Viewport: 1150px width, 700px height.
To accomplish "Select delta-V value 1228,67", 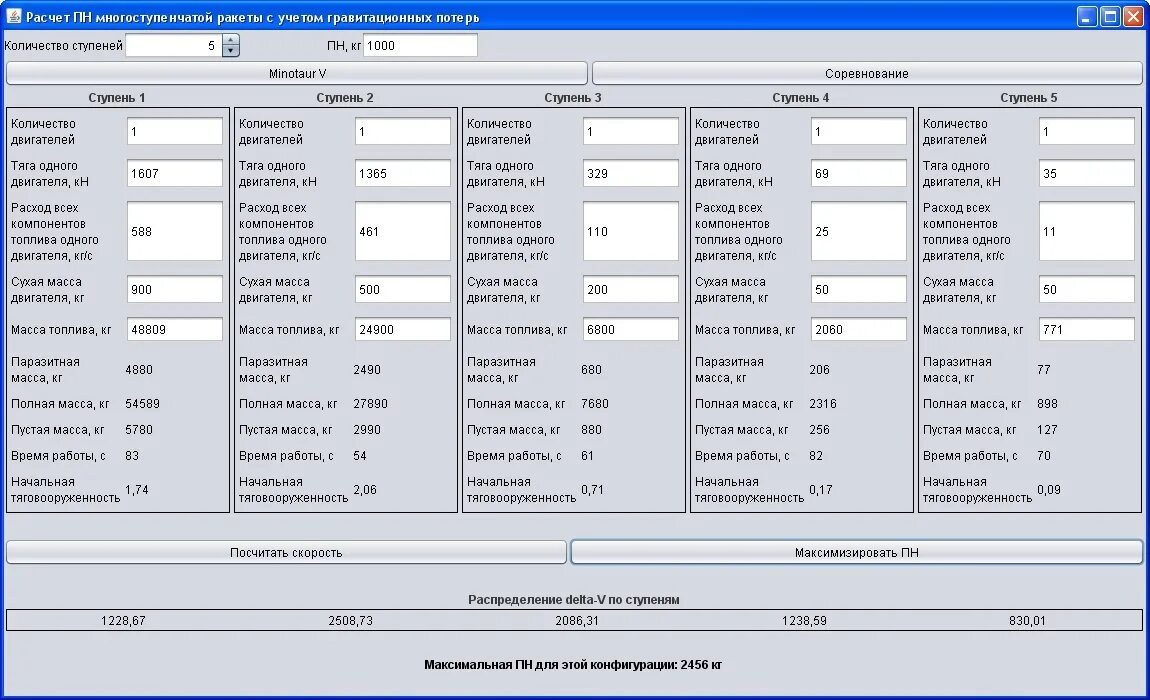I will click(x=123, y=621).
